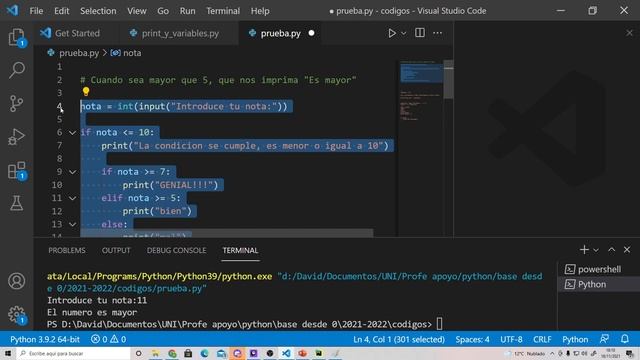
Task: Select the prueba.py editor tab
Action: 280,33
